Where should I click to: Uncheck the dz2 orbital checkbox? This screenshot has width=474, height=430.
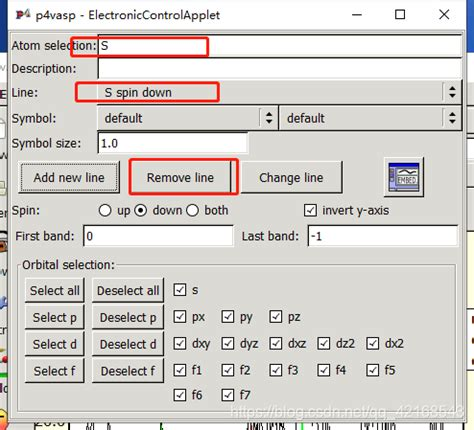click(x=324, y=343)
